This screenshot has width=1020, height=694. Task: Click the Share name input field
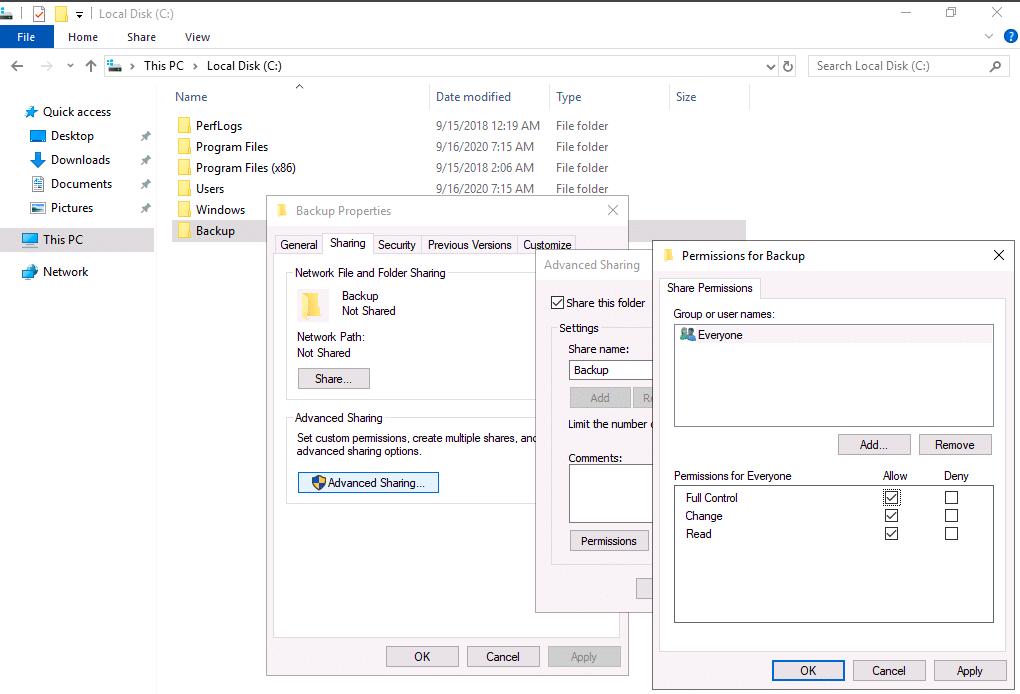tap(610, 370)
